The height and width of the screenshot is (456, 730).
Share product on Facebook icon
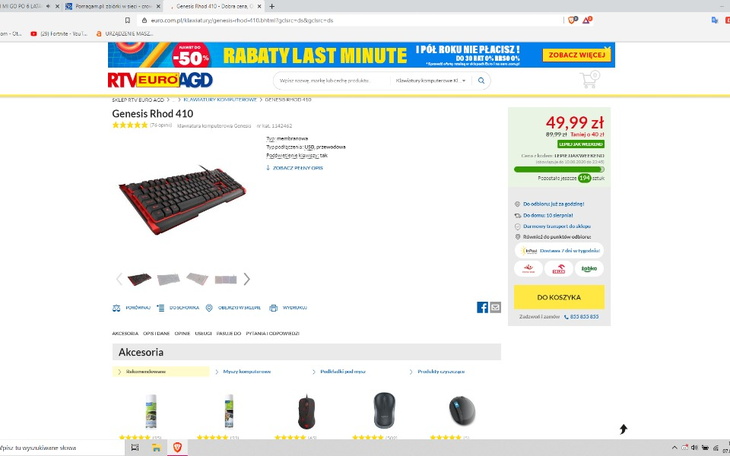pos(482,307)
